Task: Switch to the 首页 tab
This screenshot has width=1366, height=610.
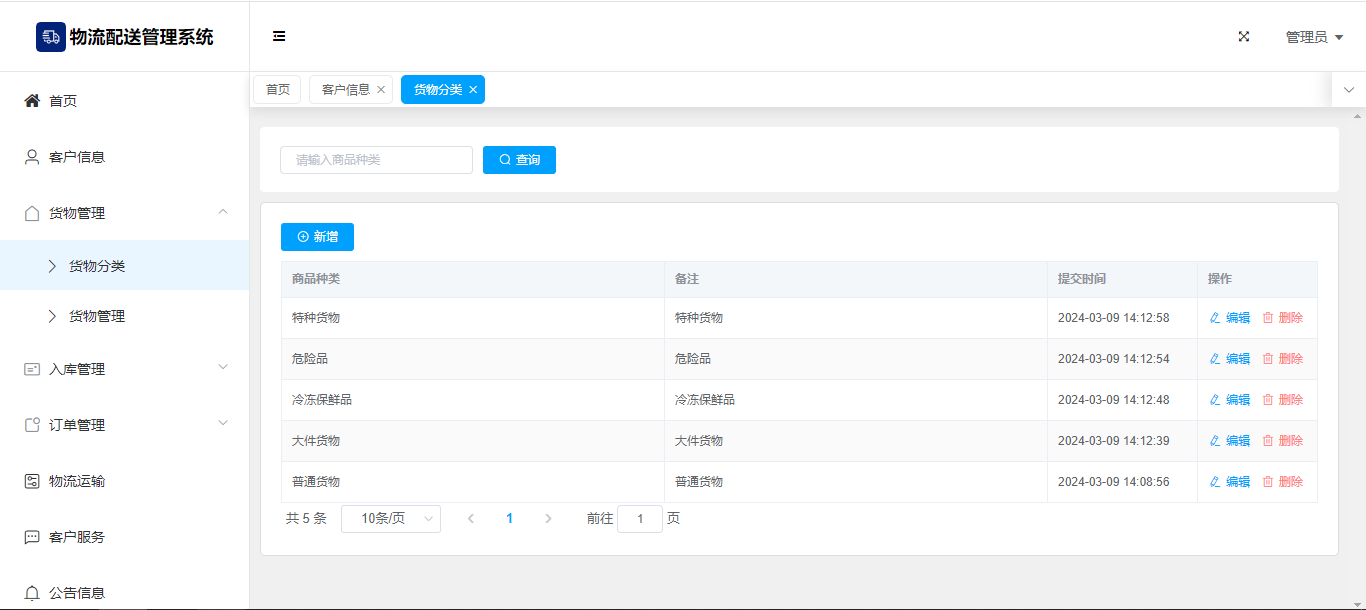Action: 277,90
